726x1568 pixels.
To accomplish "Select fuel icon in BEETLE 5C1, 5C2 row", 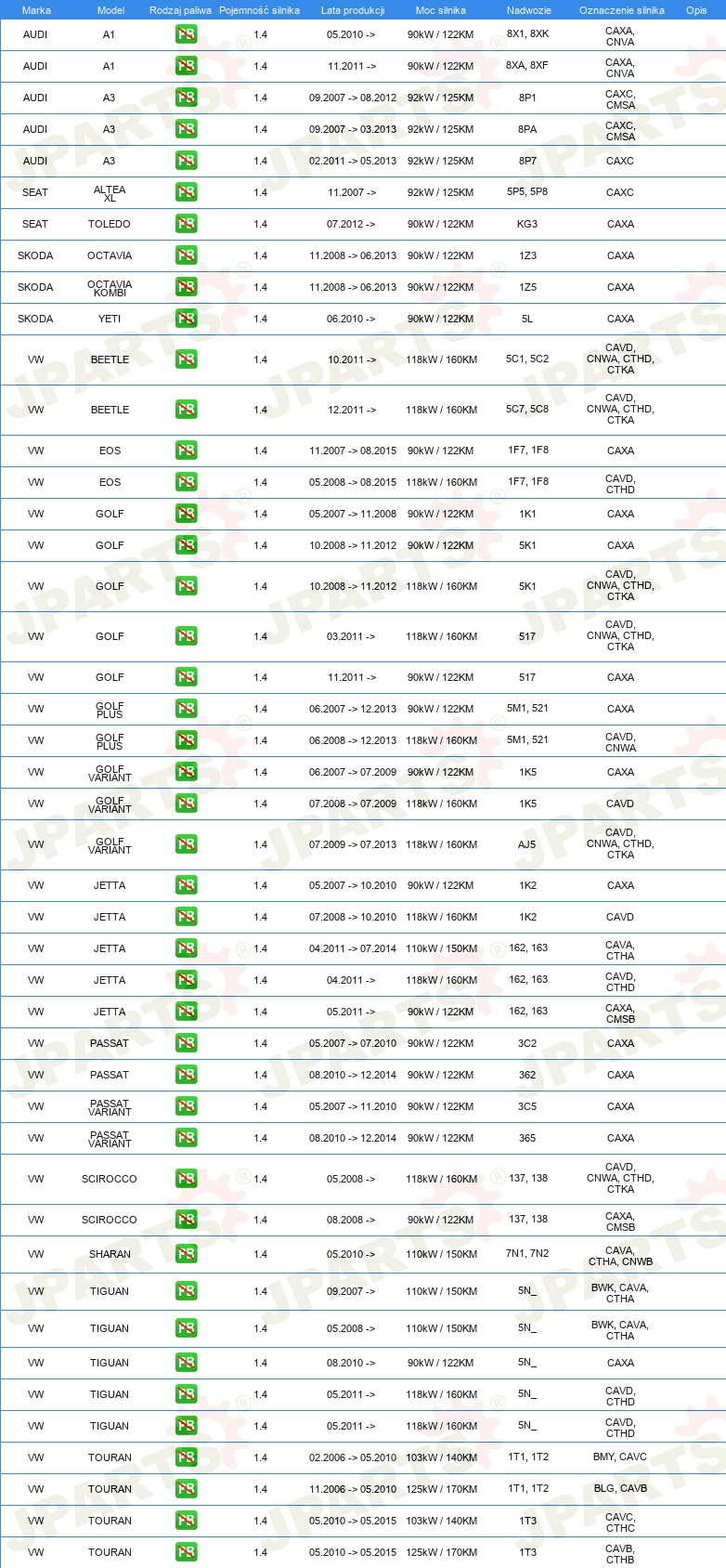I will coord(186,359).
